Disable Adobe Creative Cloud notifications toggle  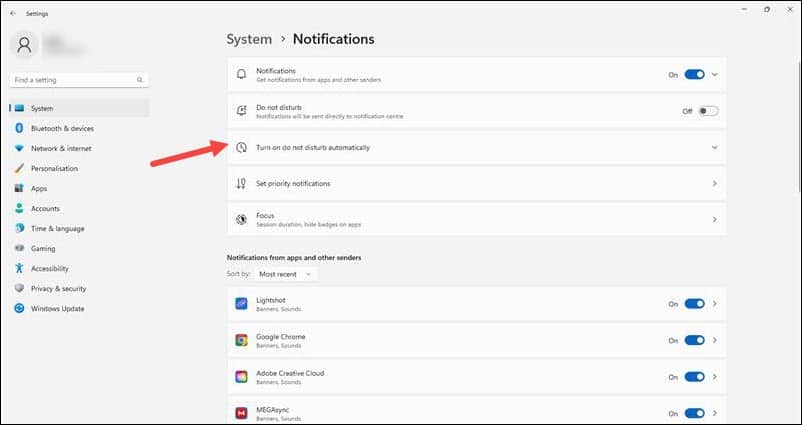coord(695,377)
